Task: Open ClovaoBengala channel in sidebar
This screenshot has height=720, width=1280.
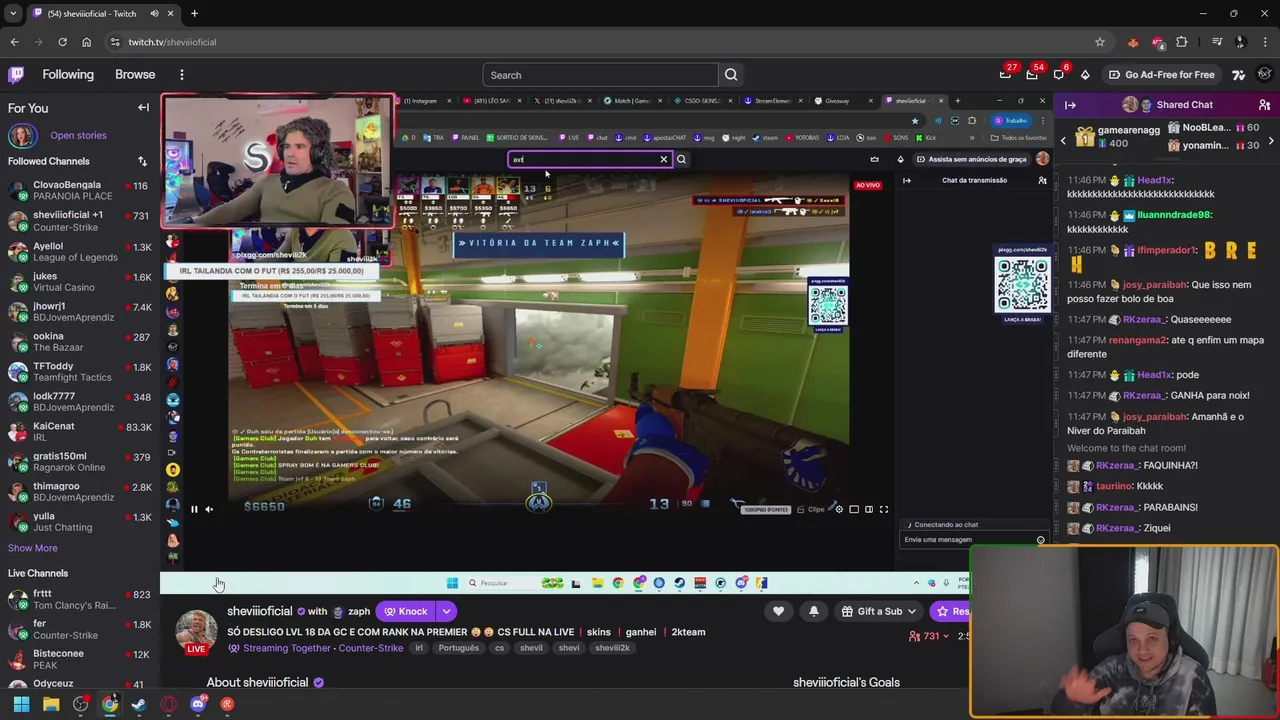Action: (78, 190)
